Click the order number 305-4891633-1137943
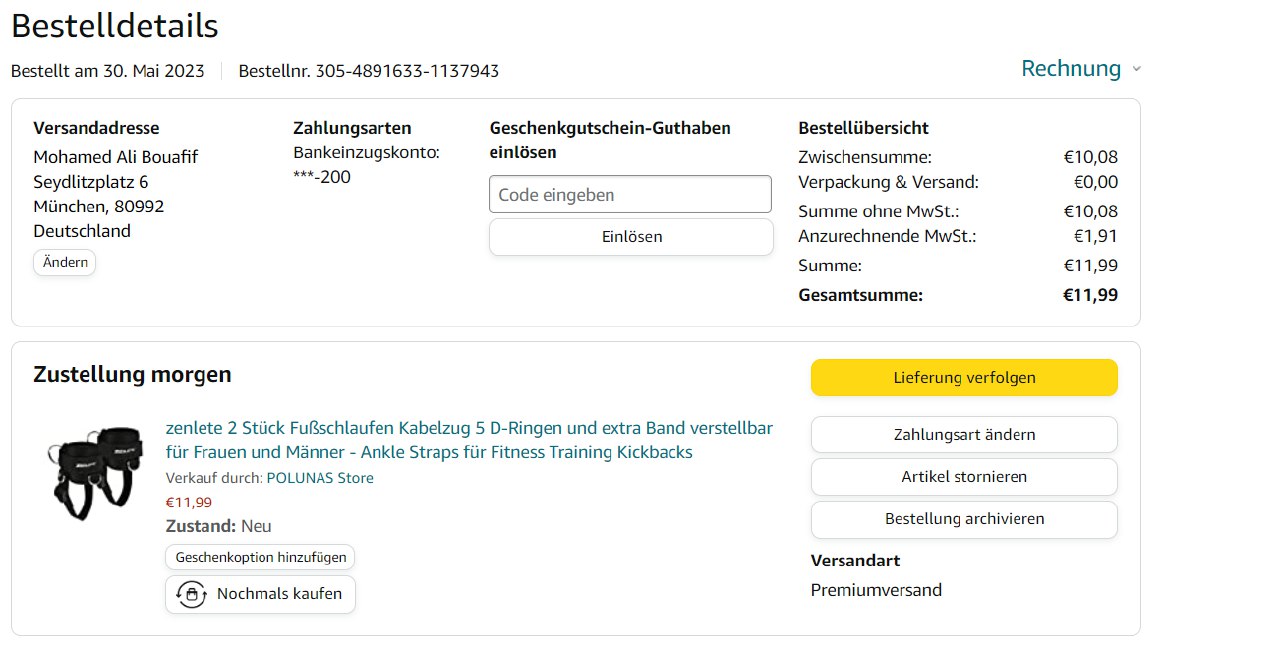Screen dimensions: 1280x654 pos(407,71)
